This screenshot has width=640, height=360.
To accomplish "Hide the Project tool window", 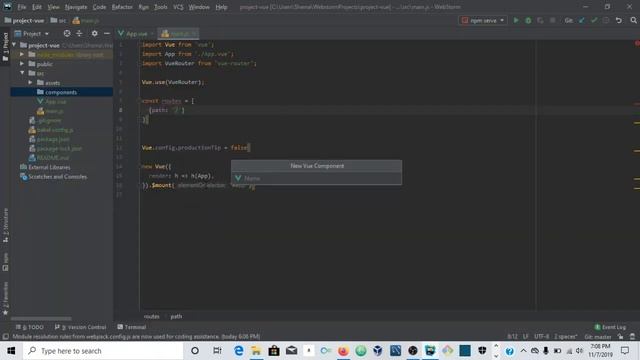I will tap(107, 33).
